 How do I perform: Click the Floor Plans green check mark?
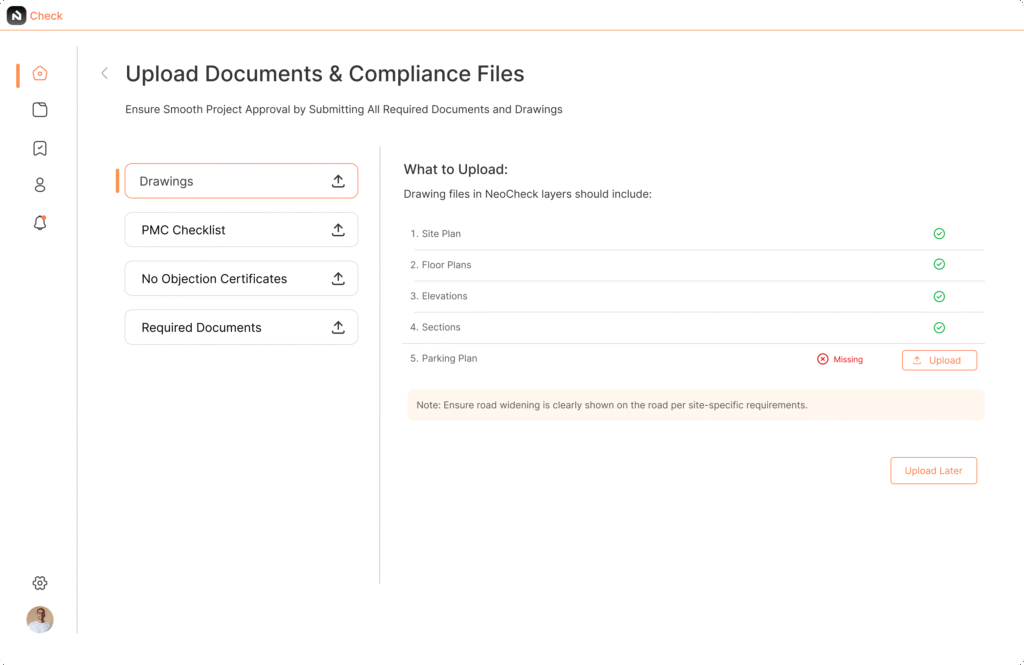(x=939, y=265)
